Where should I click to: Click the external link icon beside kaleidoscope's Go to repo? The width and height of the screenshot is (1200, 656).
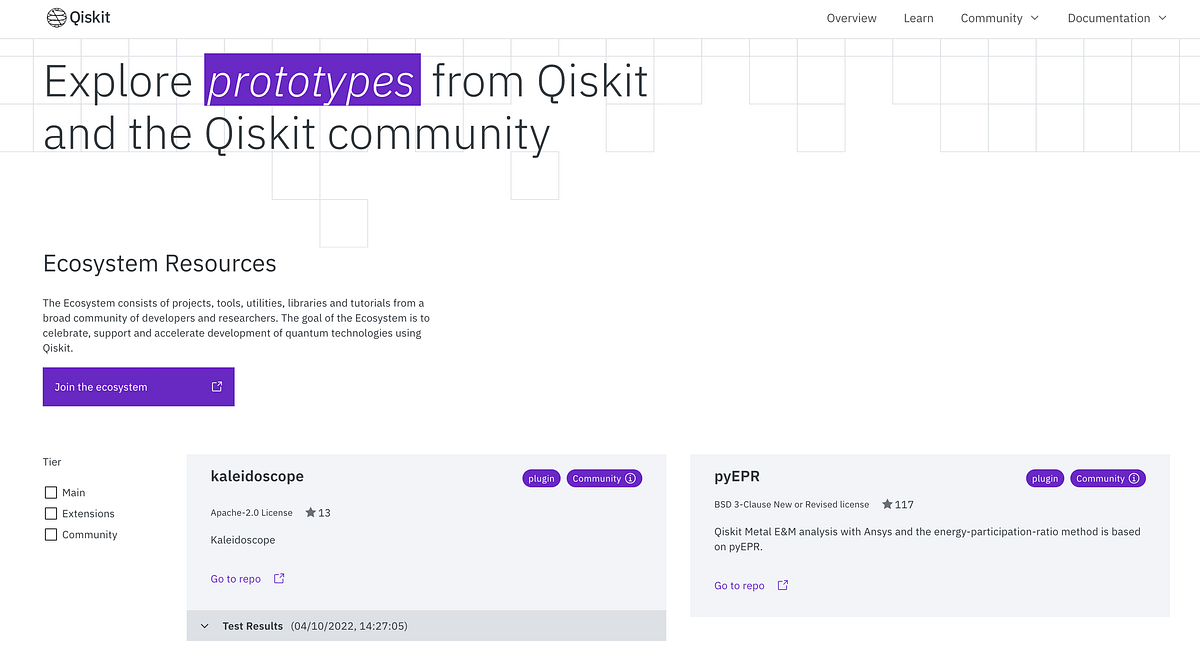[x=277, y=578]
